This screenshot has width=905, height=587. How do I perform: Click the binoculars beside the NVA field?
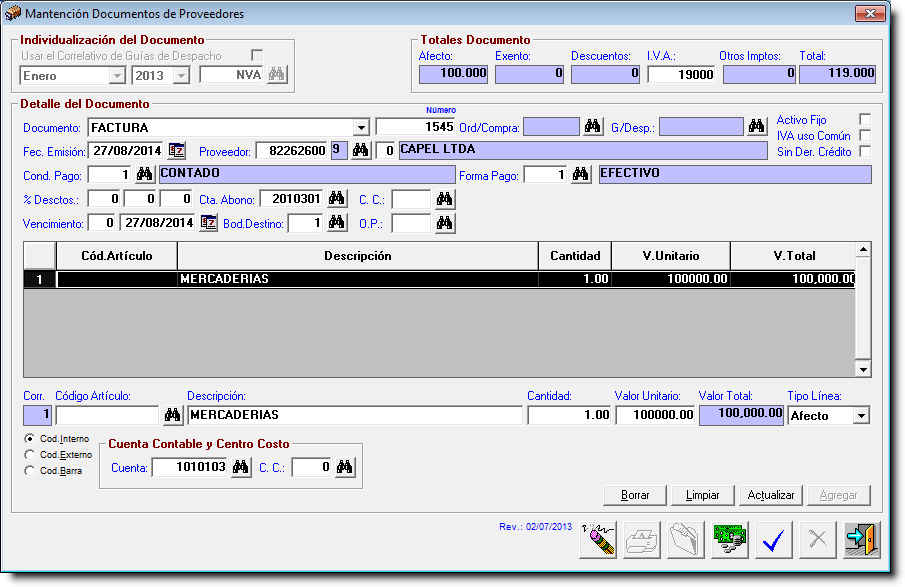coord(276,74)
